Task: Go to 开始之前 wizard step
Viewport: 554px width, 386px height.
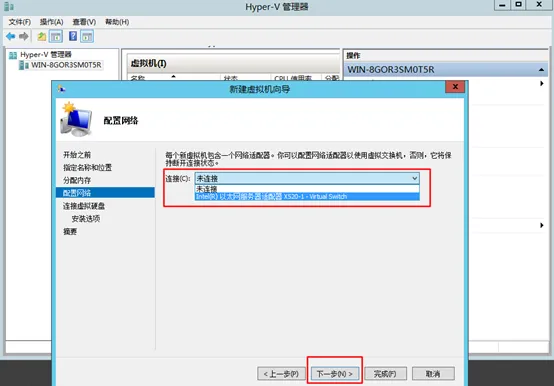Action: pos(77,155)
